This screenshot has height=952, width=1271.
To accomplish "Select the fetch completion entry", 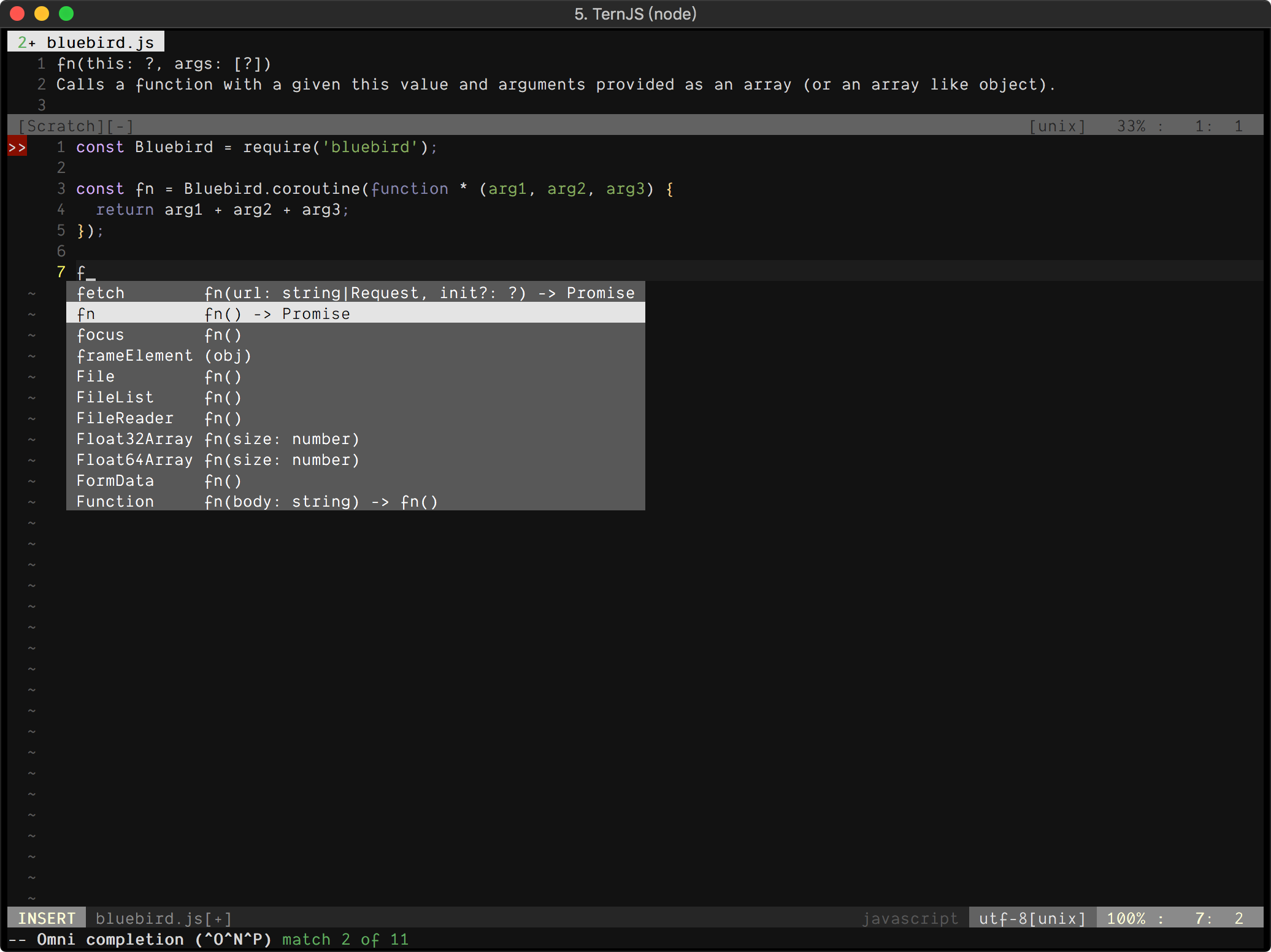I will click(100, 293).
